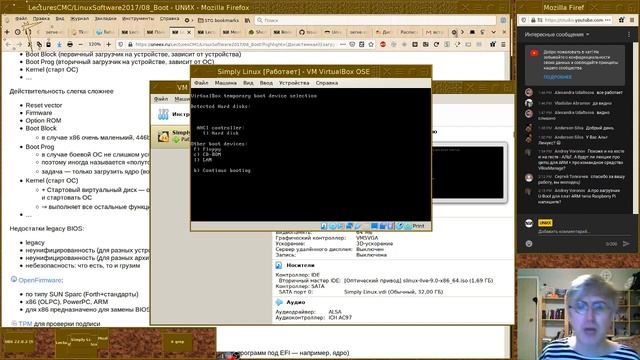The width and height of the screenshot is (640, 360).
Task: Expand the Интересные сообщения chat dropdown
Action: pos(557,35)
